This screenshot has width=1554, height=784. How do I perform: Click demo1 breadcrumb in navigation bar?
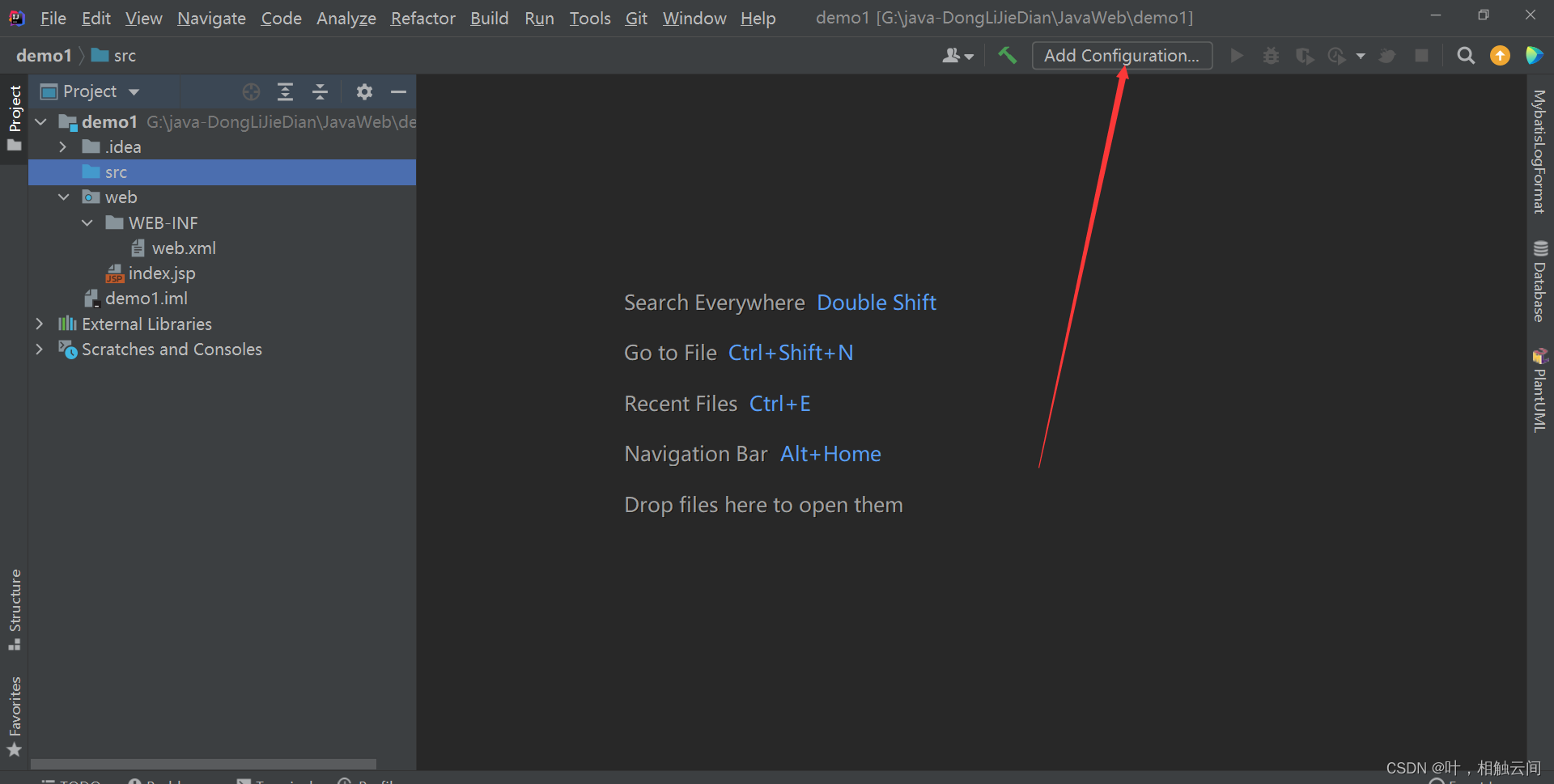point(44,55)
